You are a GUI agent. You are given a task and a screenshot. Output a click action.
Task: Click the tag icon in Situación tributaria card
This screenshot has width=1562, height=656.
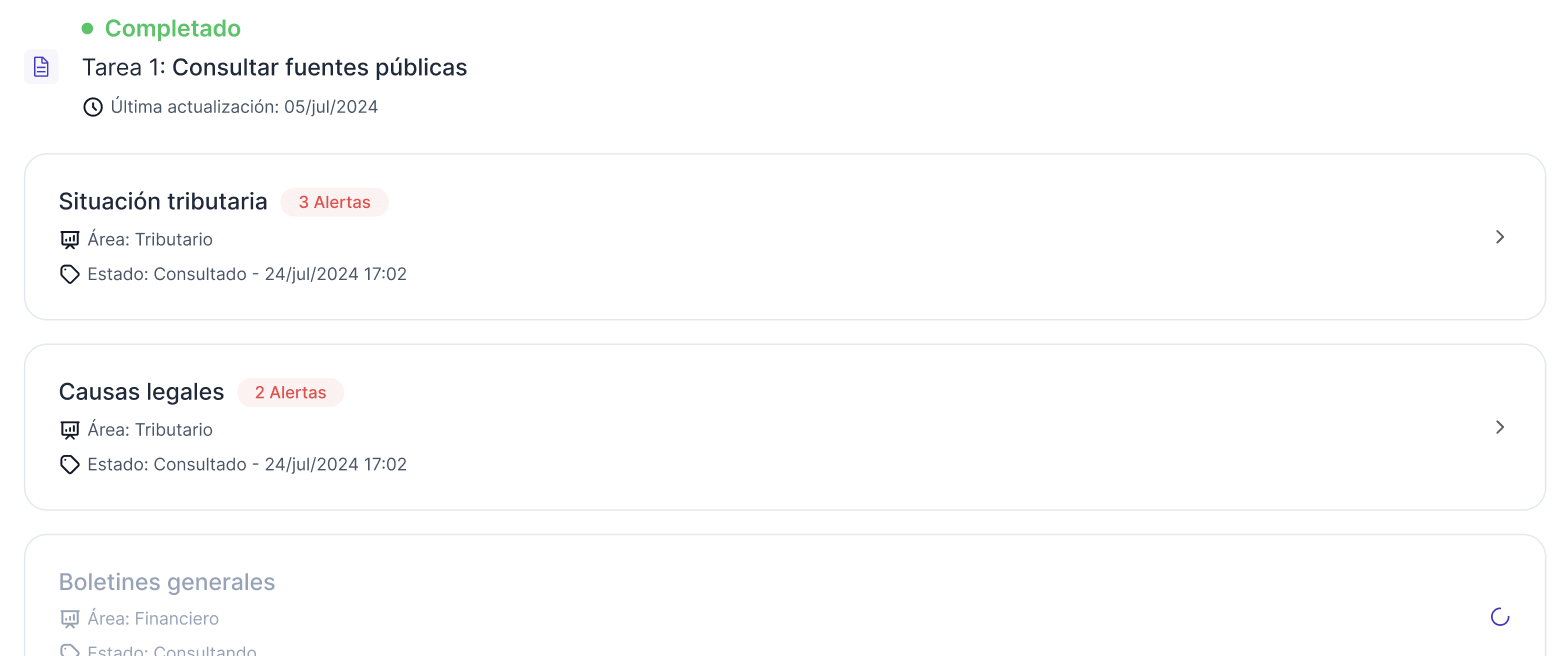[70, 274]
